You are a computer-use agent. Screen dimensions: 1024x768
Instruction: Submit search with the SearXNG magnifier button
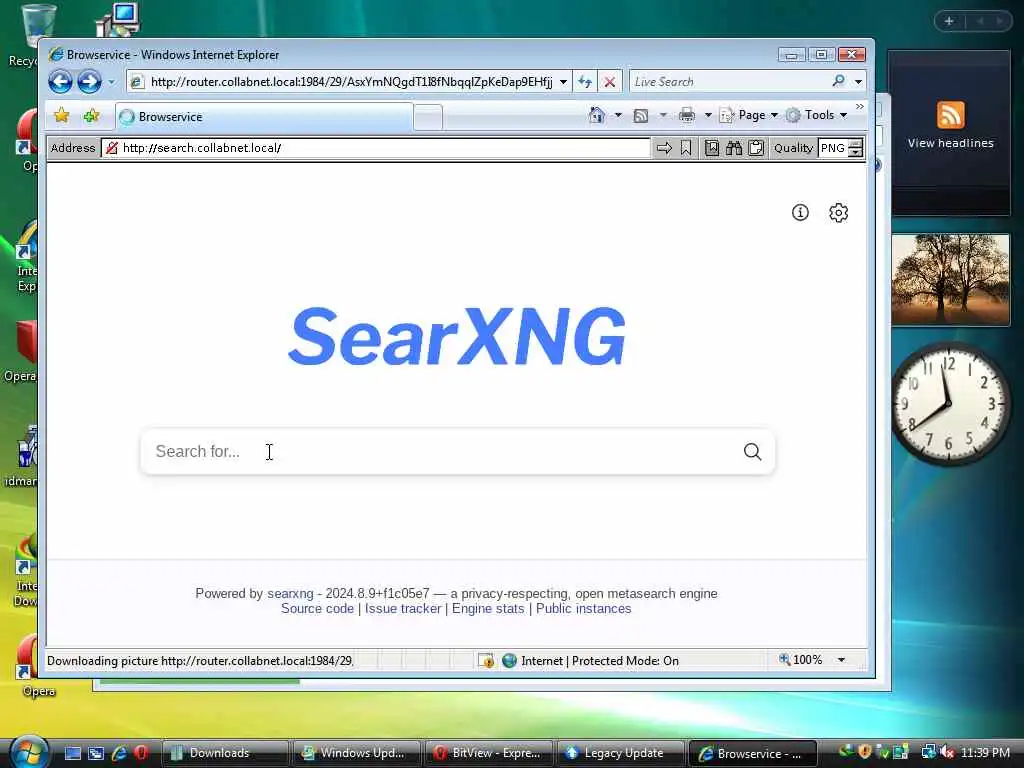tap(752, 451)
